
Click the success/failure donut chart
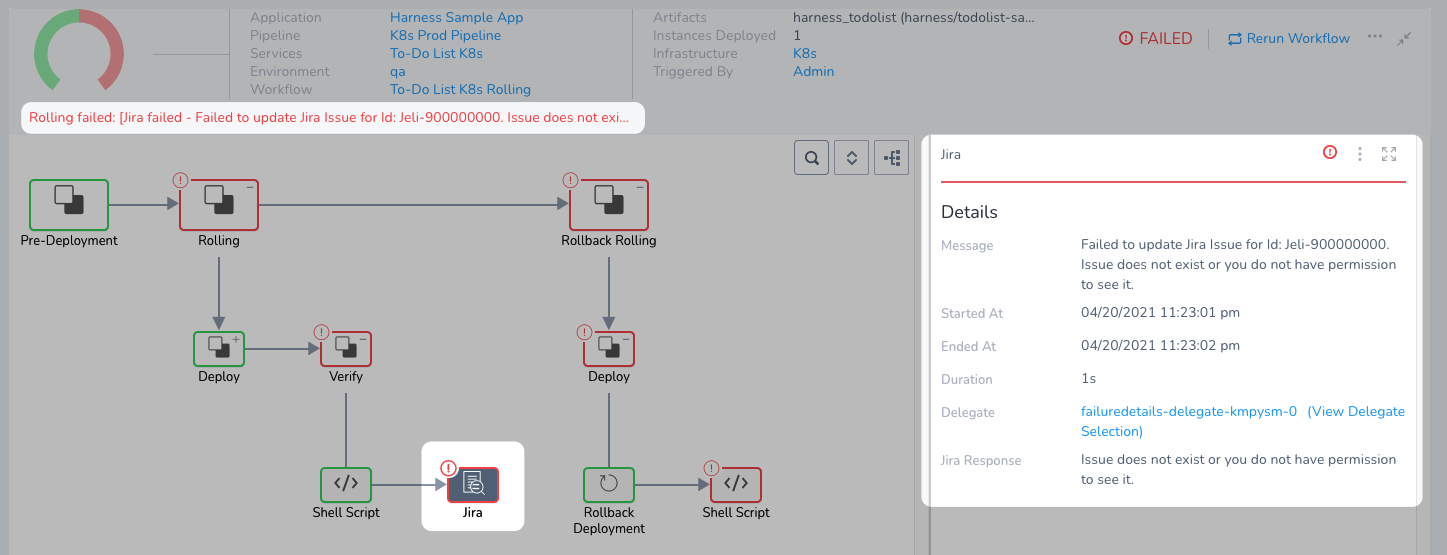[79, 50]
